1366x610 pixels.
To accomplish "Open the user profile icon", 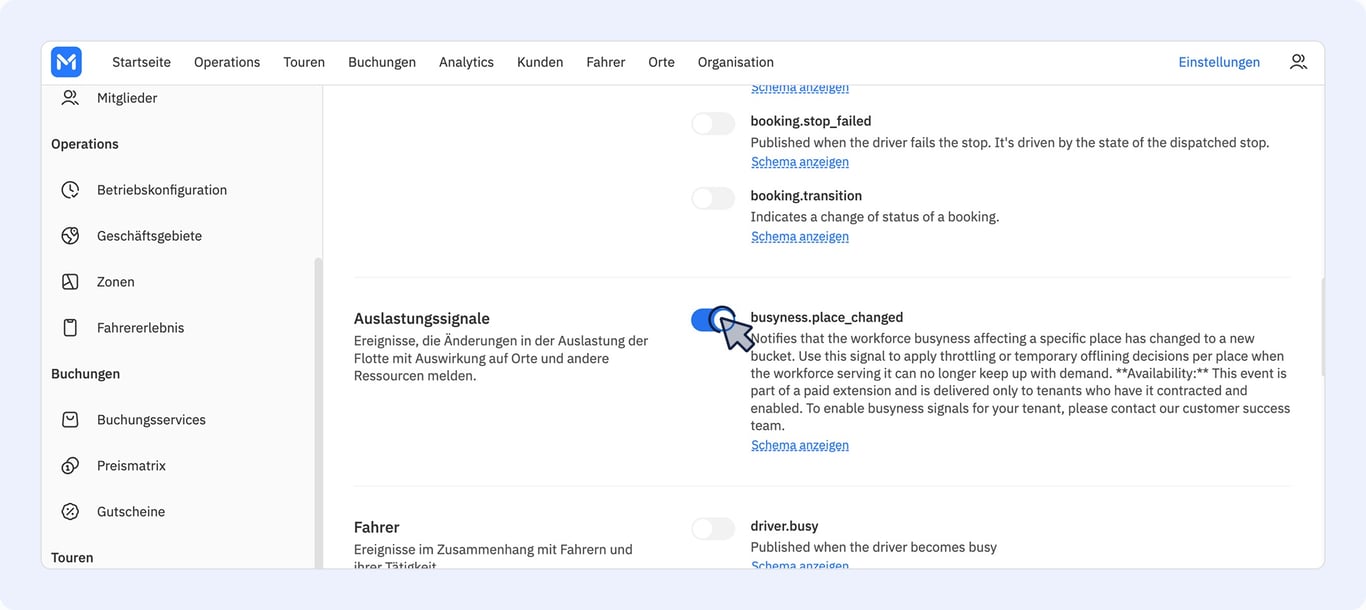I will pyautogui.click(x=1298, y=62).
